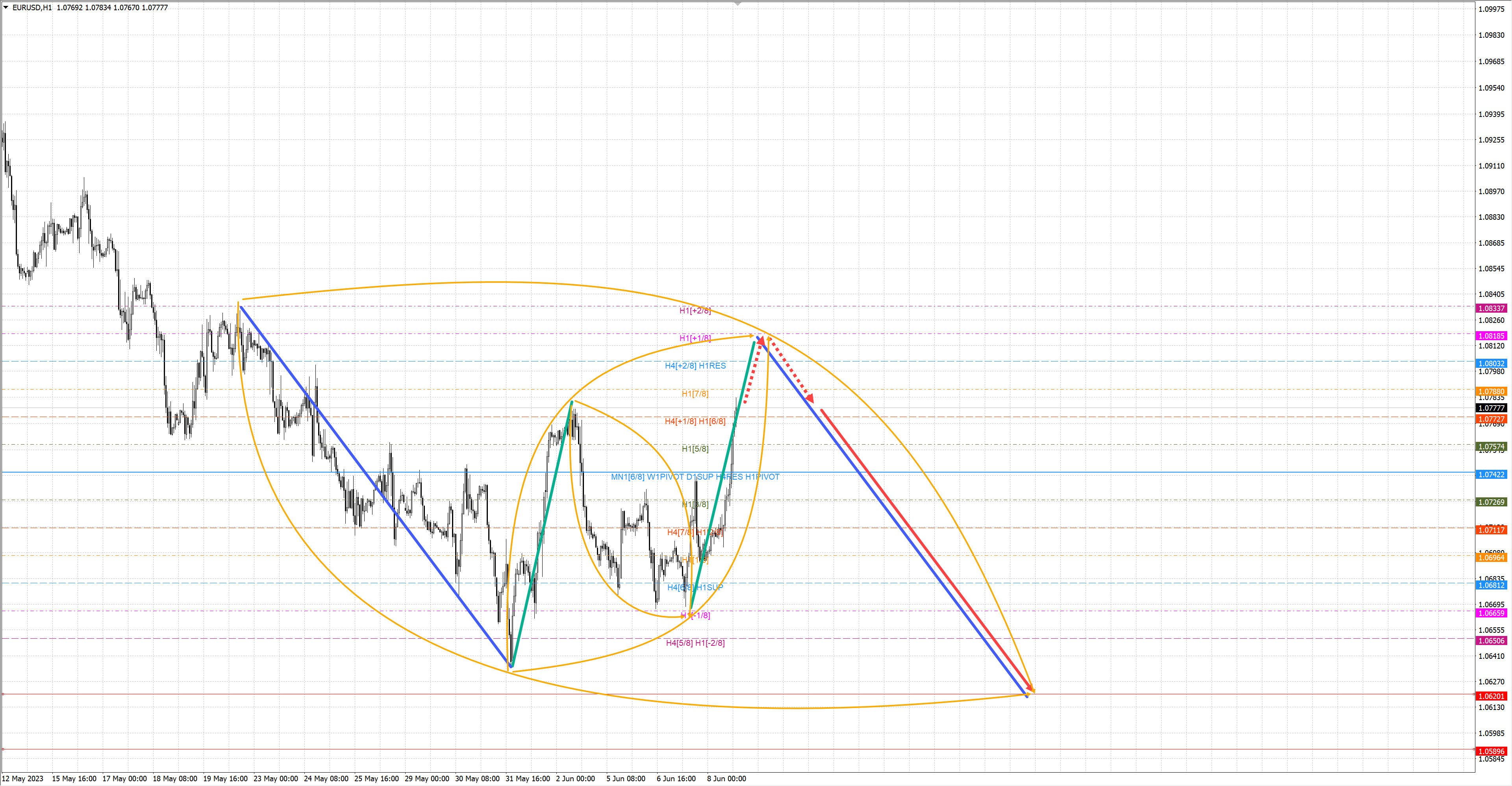Click the red 1.05896 price level tag
The image size is (1512, 786).
1491,751
